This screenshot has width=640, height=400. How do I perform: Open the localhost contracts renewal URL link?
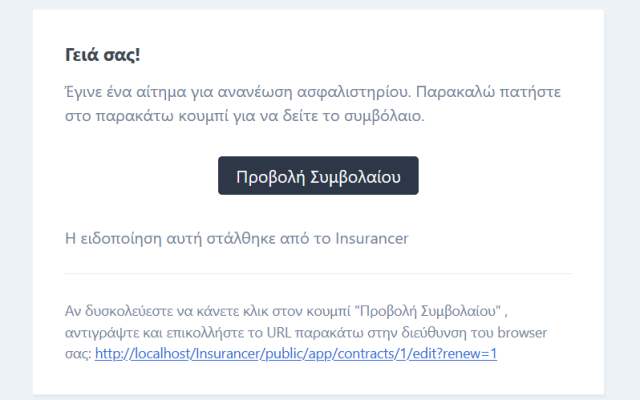tap(296, 354)
